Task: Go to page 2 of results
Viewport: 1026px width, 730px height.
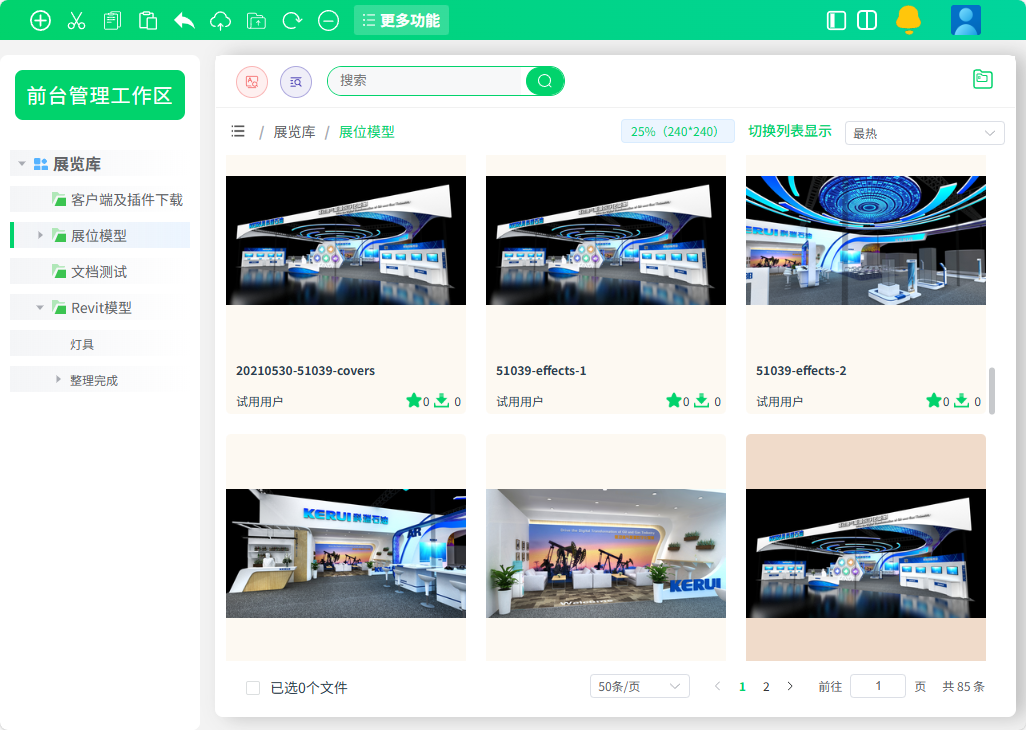Action: pos(766,687)
